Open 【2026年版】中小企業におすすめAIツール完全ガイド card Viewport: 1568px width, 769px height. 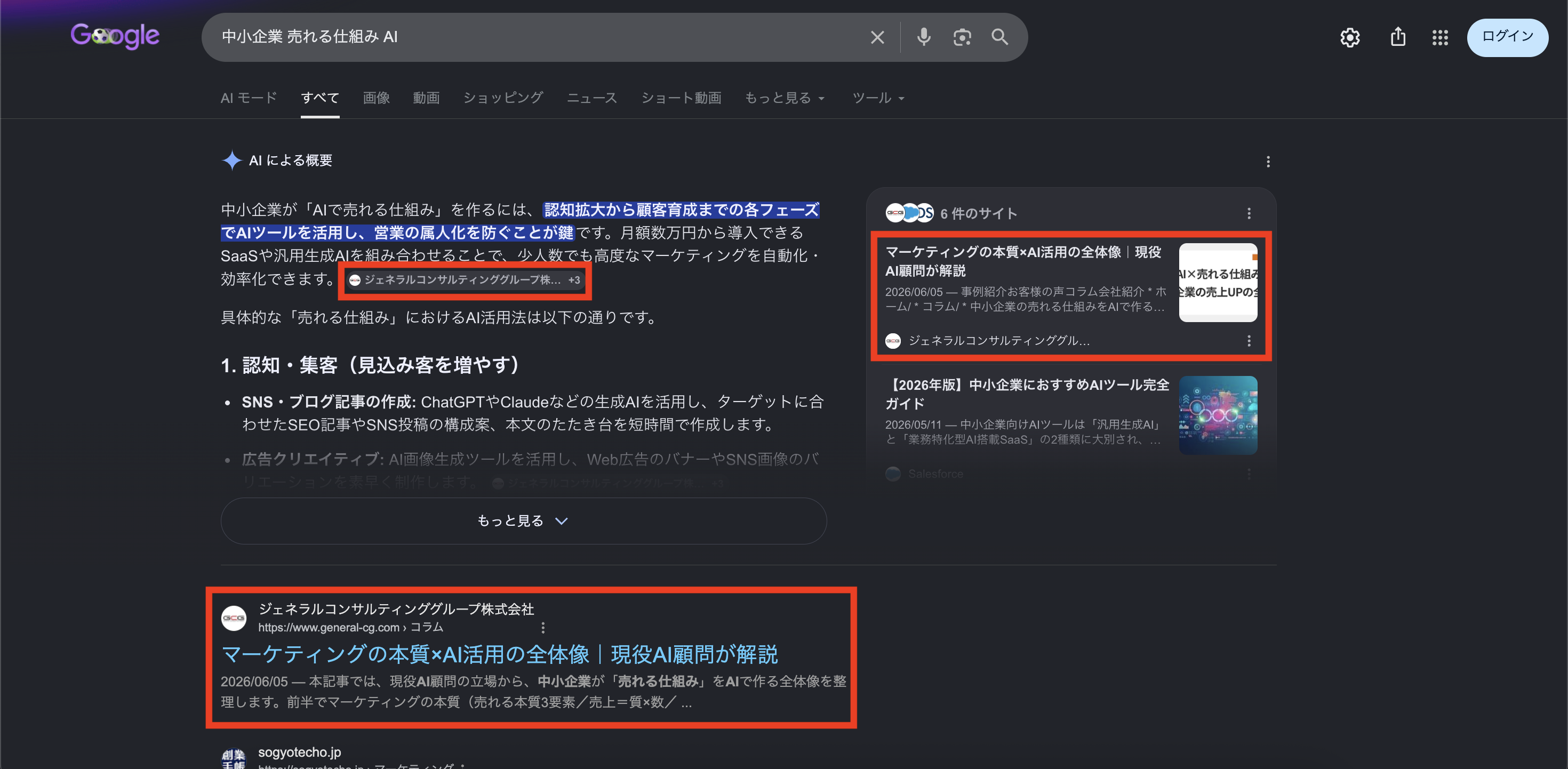[x=1027, y=394]
